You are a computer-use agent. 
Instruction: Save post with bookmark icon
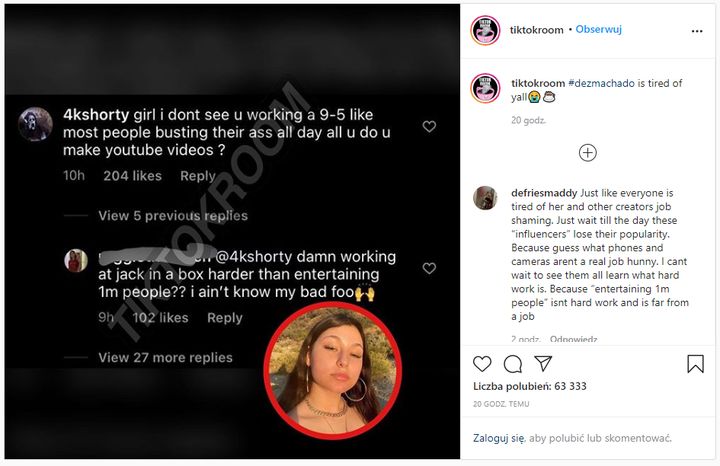click(x=695, y=364)
